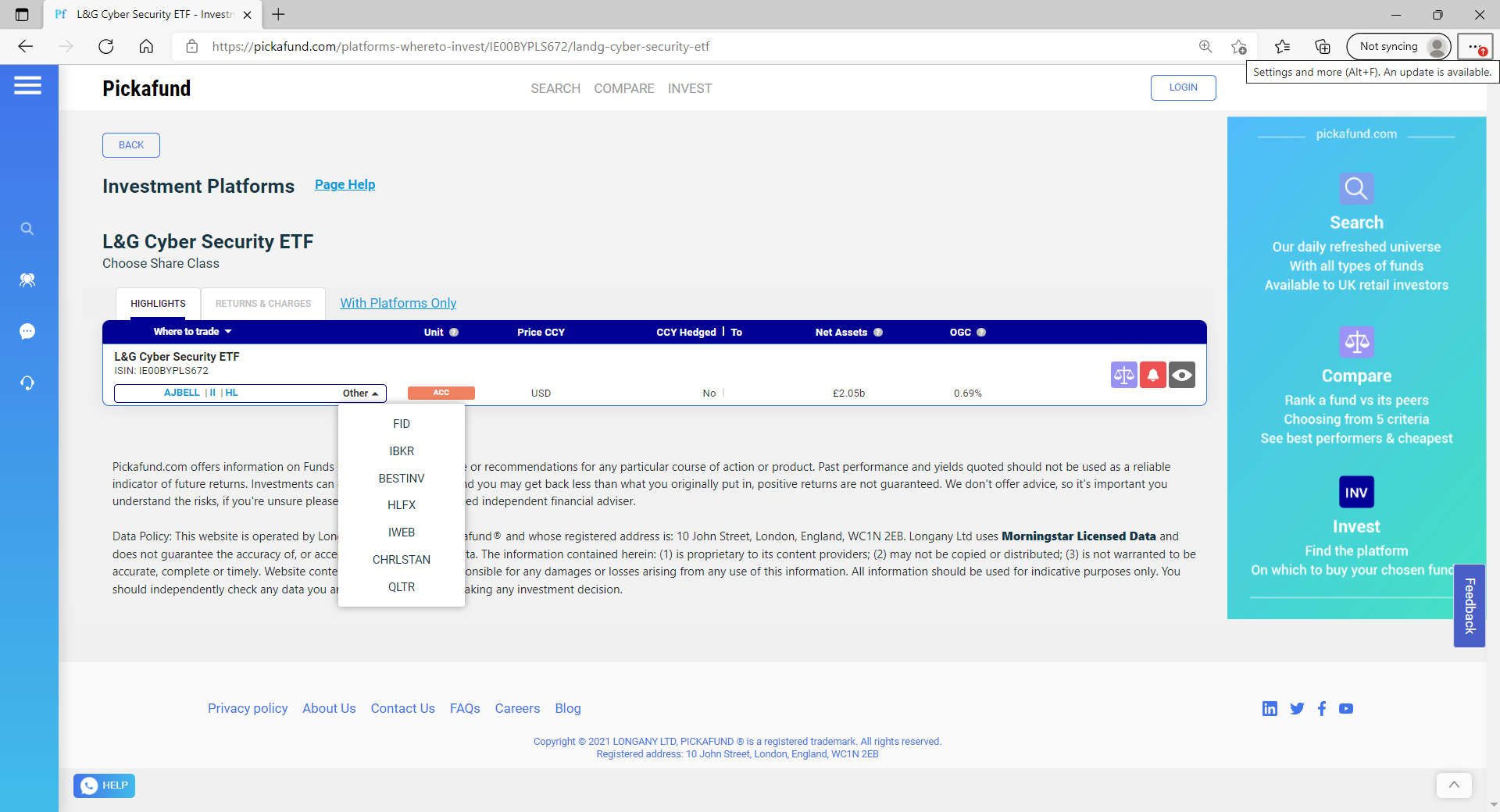This screenshot has height=812, width=1500.
Task: Click the Unit column info icon
Action: tap(454, 333)
